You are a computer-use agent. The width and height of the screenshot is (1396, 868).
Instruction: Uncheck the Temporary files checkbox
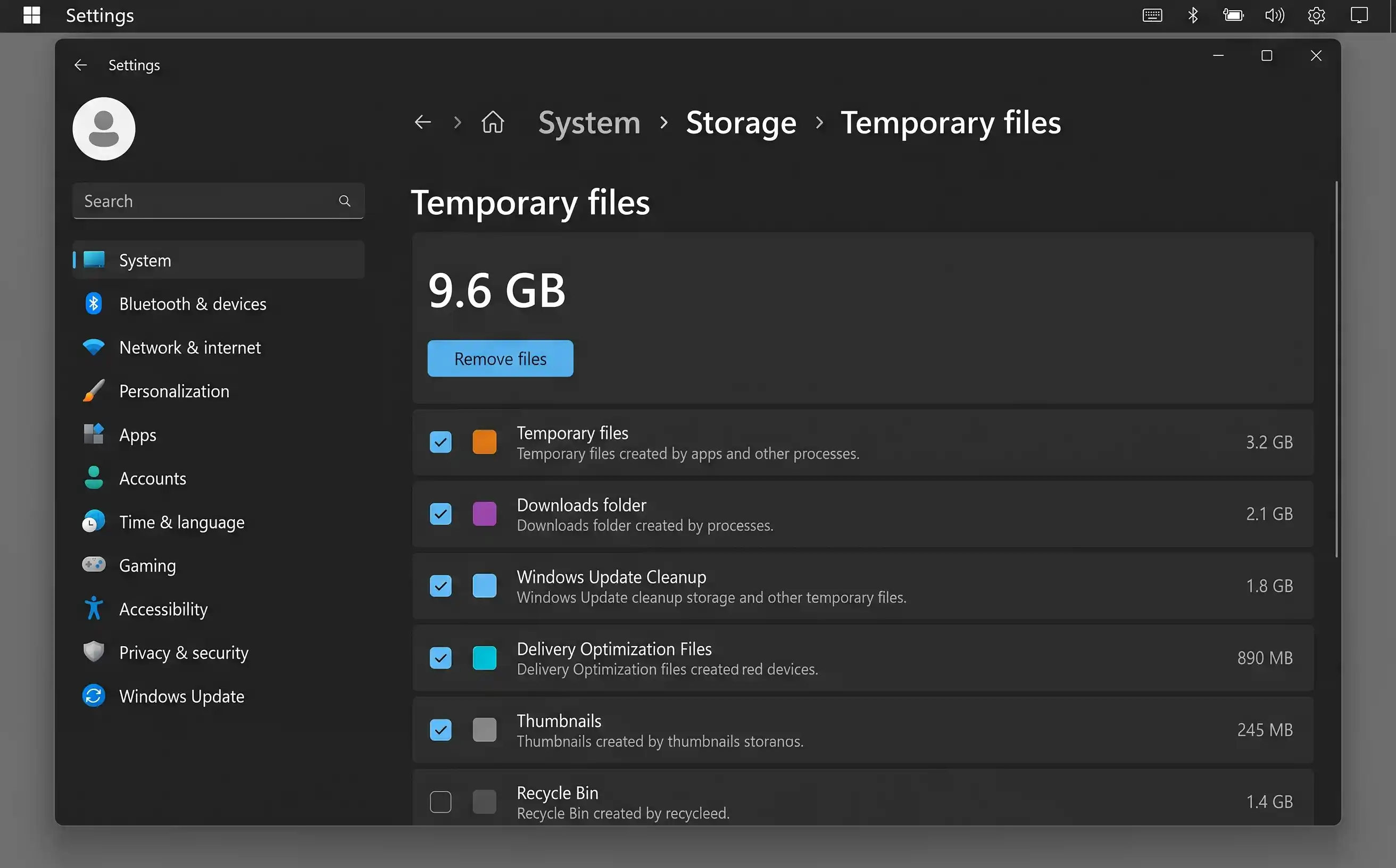point(441,442)
